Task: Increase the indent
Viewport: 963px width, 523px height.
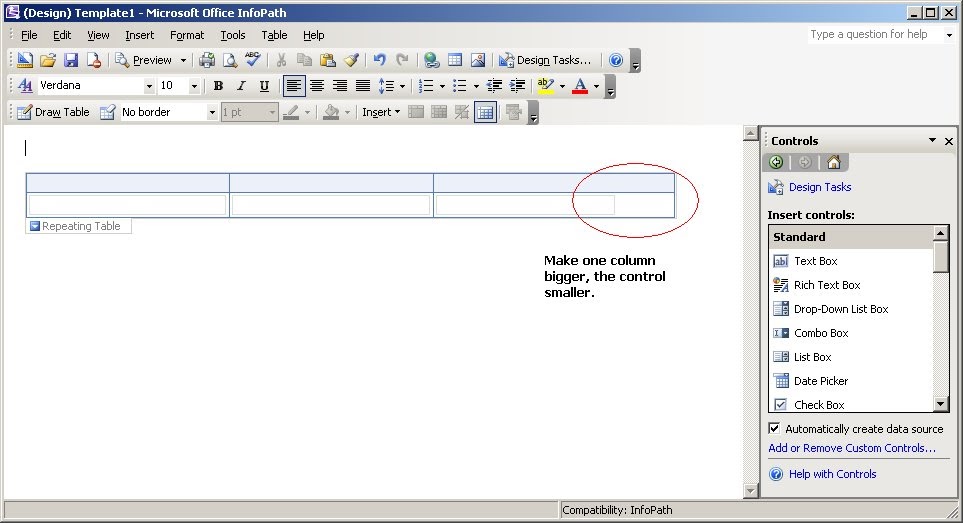Action: coord(517,86)
